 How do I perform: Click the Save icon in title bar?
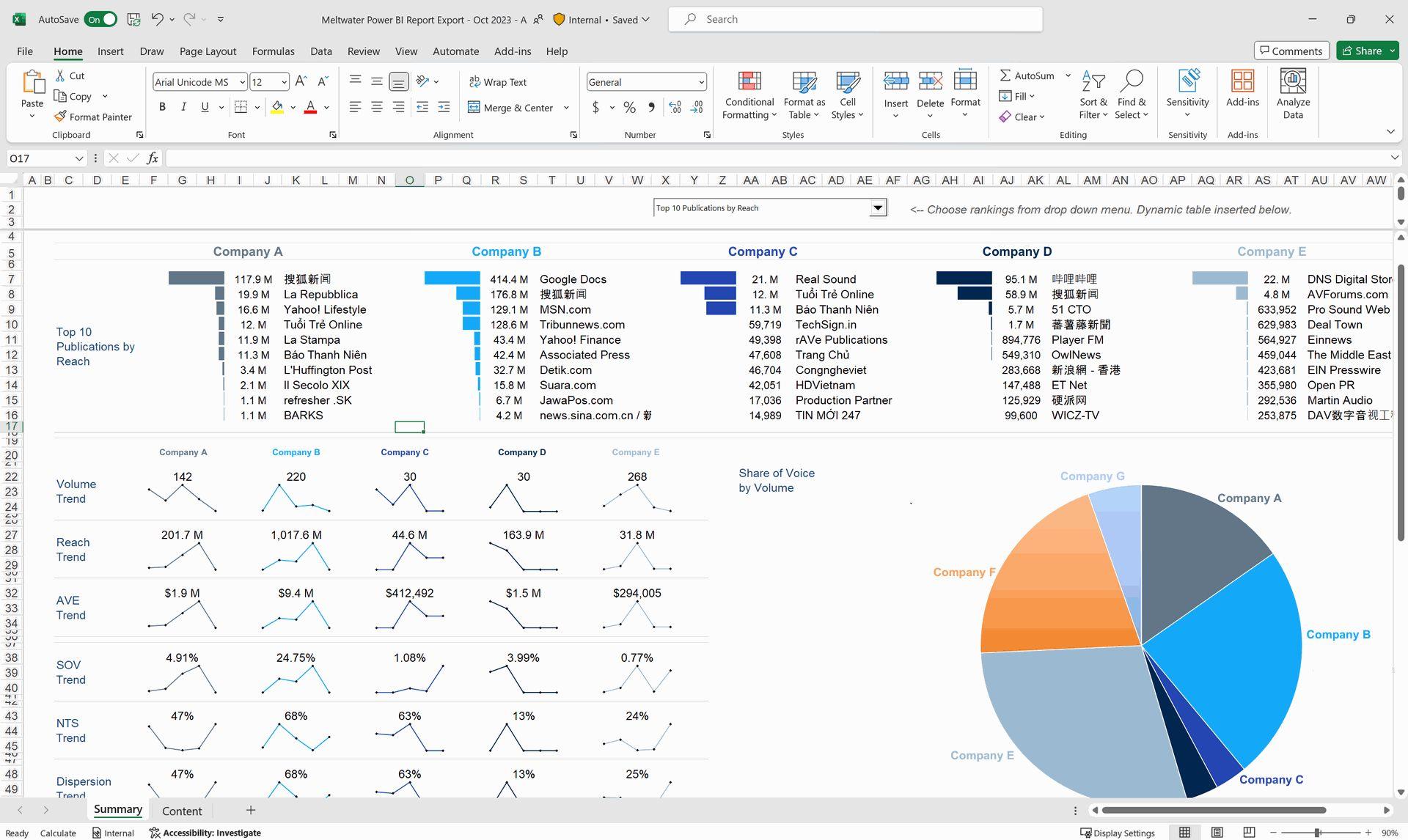tap(133, 20)
